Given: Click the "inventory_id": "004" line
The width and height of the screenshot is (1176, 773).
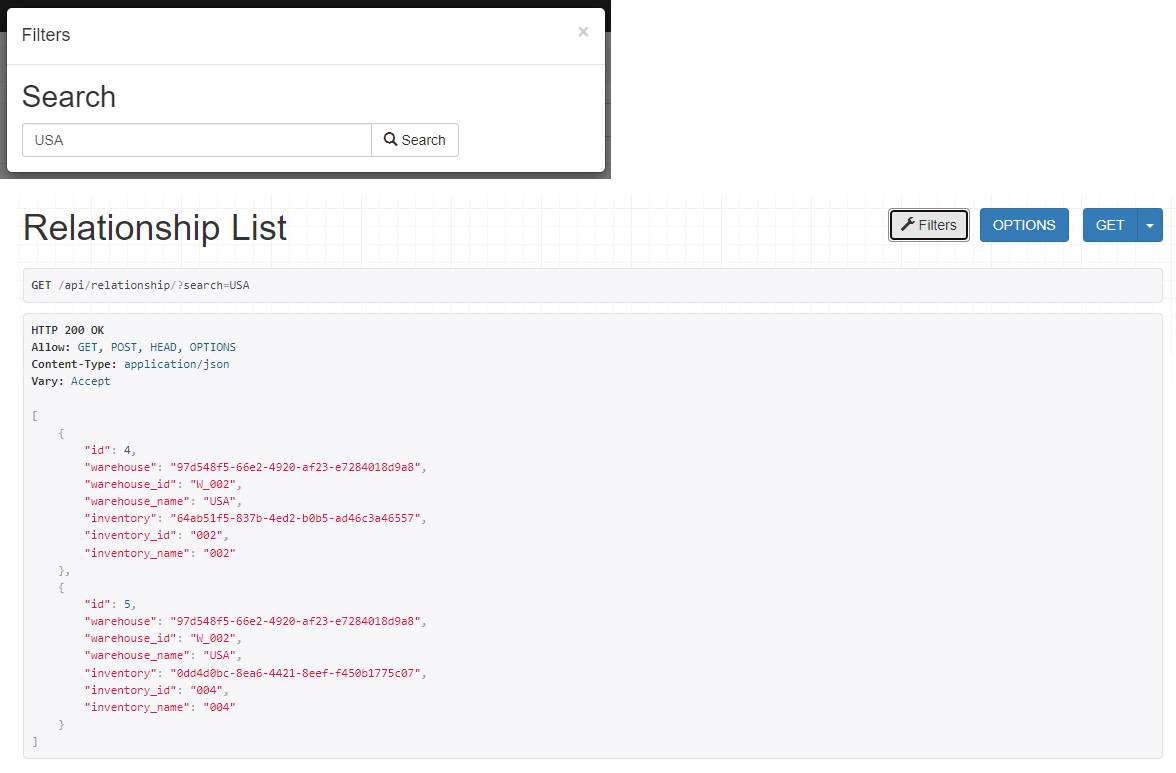Looking at the screenshot, I should pyautogui.click(x=156, y=691).
